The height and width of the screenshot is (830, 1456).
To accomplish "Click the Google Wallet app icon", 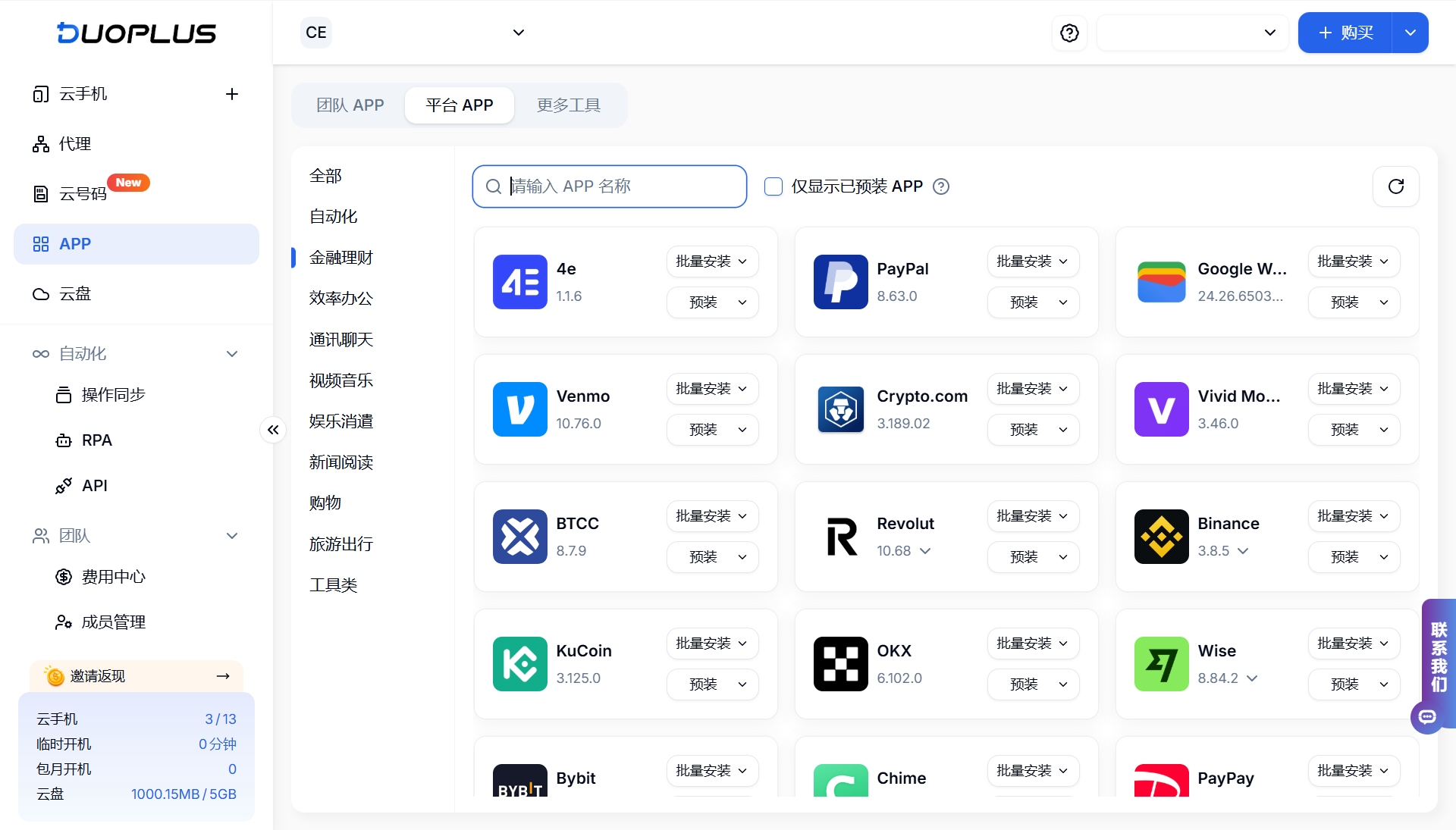I will point(1161,282).
